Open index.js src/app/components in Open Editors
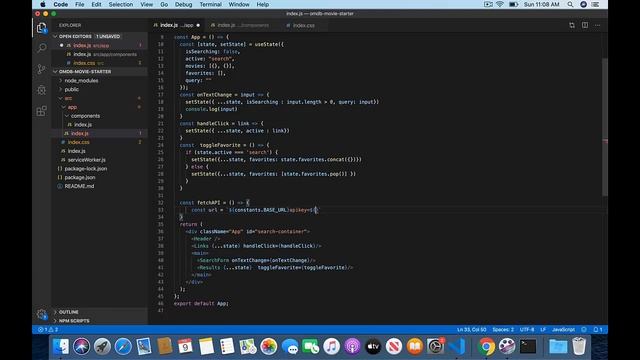The image size is (640, 360). (x=100, y=54)
